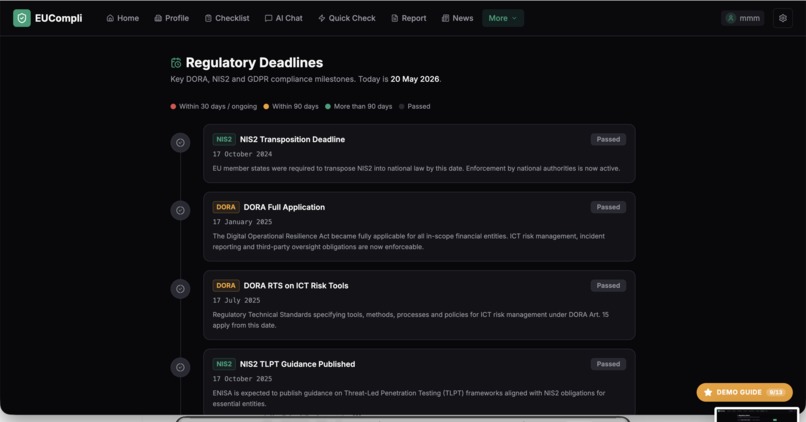Click the 20 May 2026 date text
This screenshot has height=422, width=806.
[x=414, y=79]
